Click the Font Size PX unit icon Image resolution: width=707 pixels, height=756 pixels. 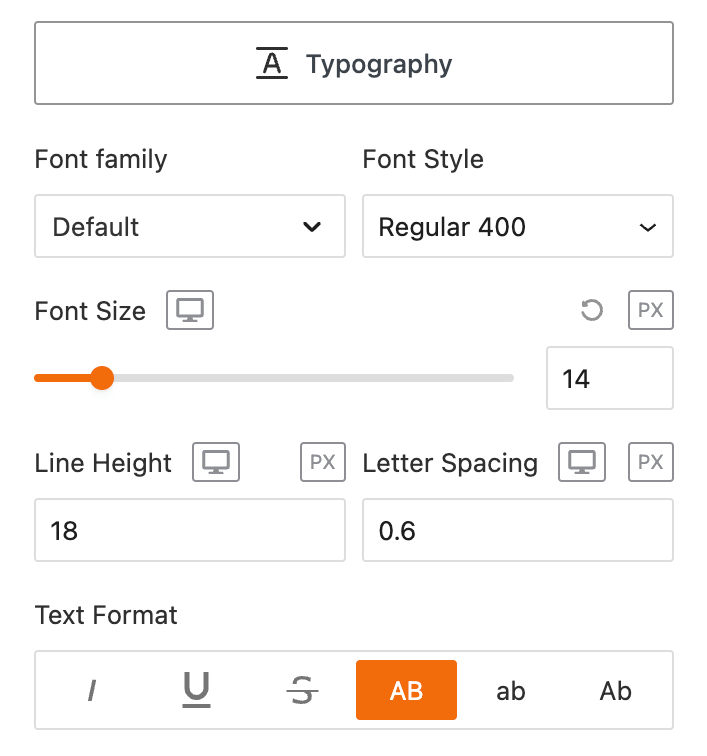(x=650, y=311)
